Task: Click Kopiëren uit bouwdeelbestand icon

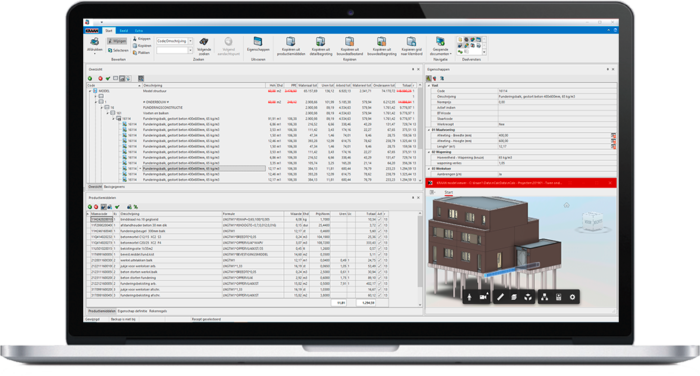Action: click(x=350, y=42)
